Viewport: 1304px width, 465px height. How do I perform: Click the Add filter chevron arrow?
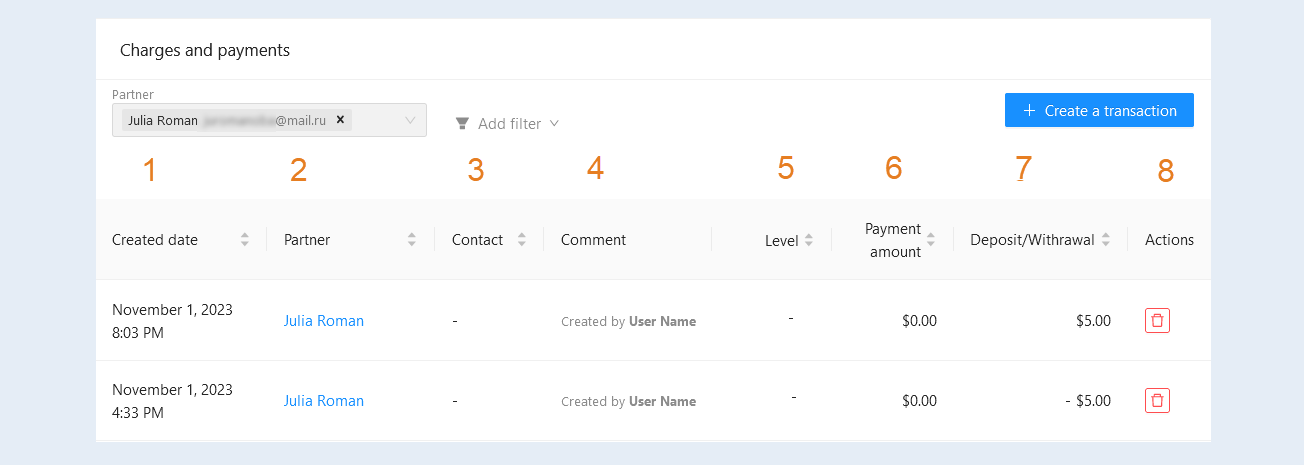click(x=554, y=124)
